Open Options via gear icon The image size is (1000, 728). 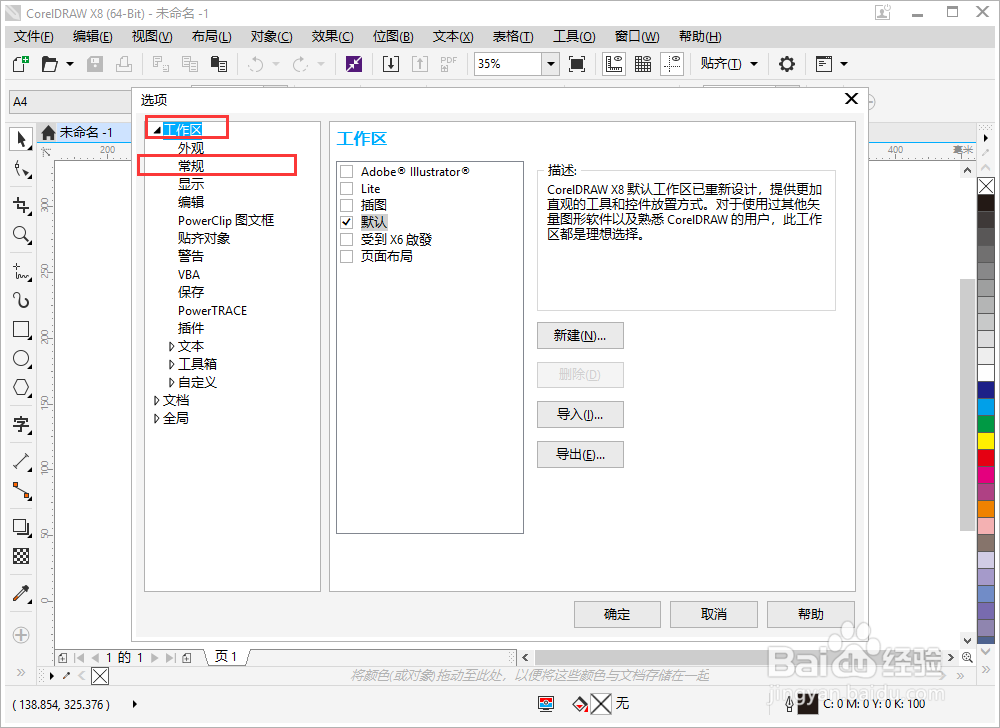pos(787,64)
